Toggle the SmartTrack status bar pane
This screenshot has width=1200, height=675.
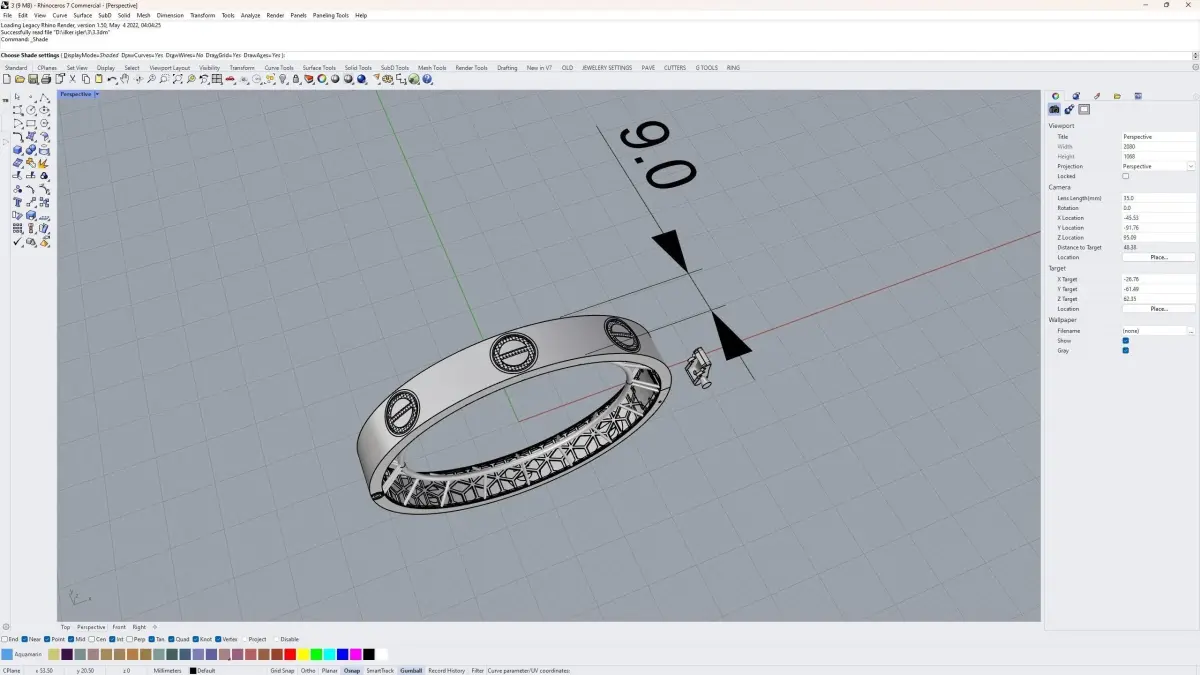pyautogui.click(x=380, y=671)
